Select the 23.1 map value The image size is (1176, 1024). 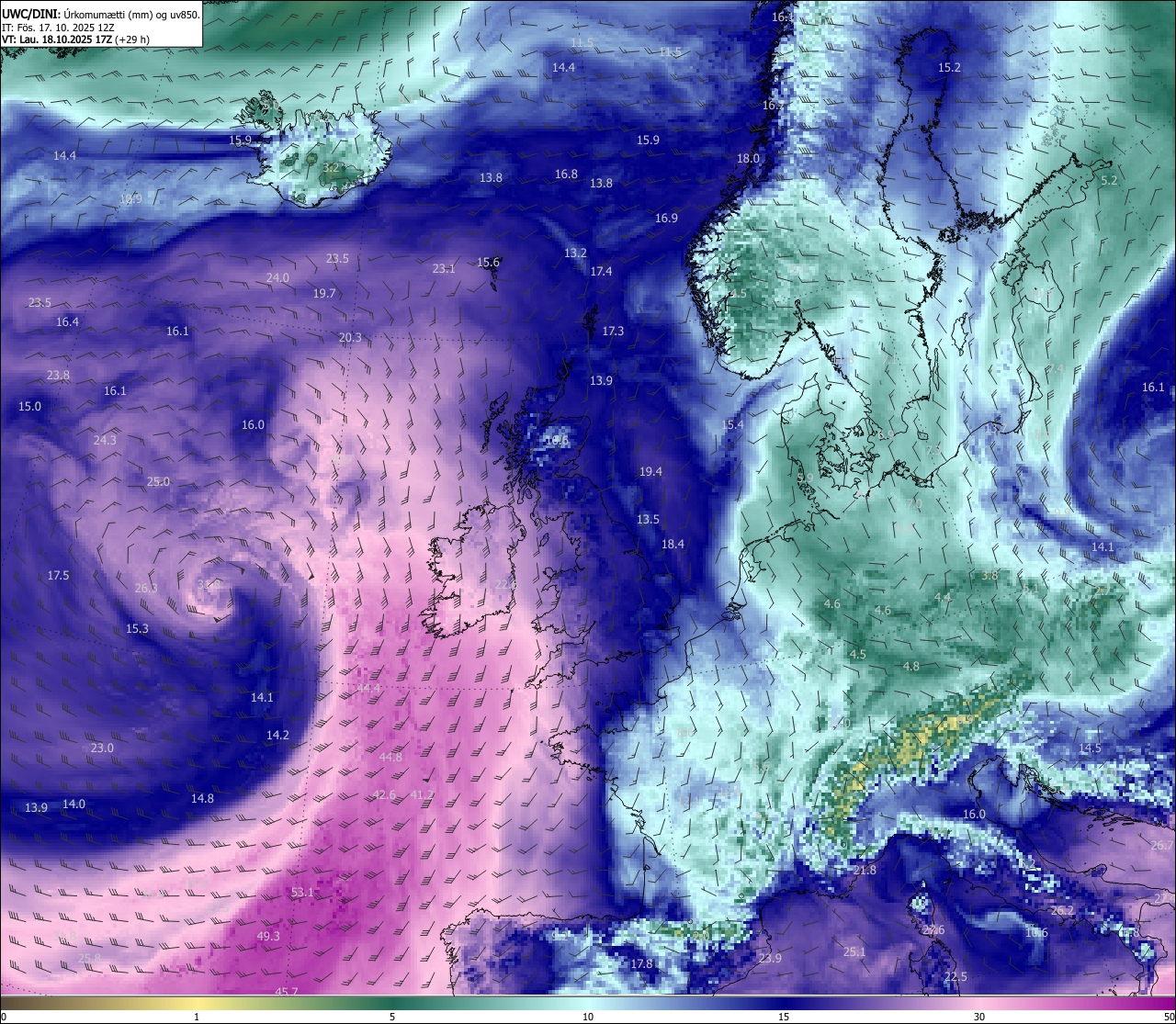444,268
